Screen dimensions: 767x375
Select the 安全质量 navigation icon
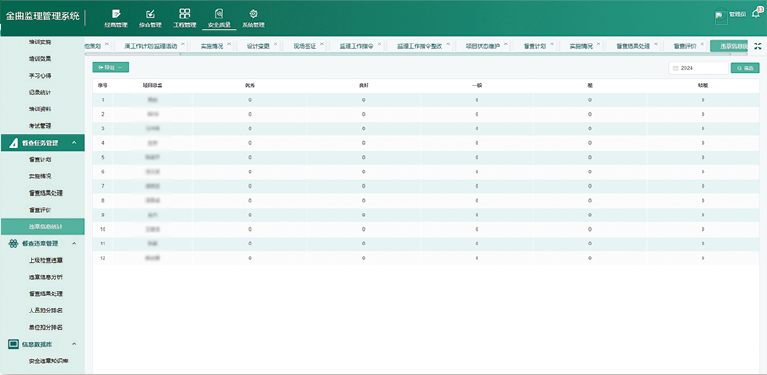(219, 18)
